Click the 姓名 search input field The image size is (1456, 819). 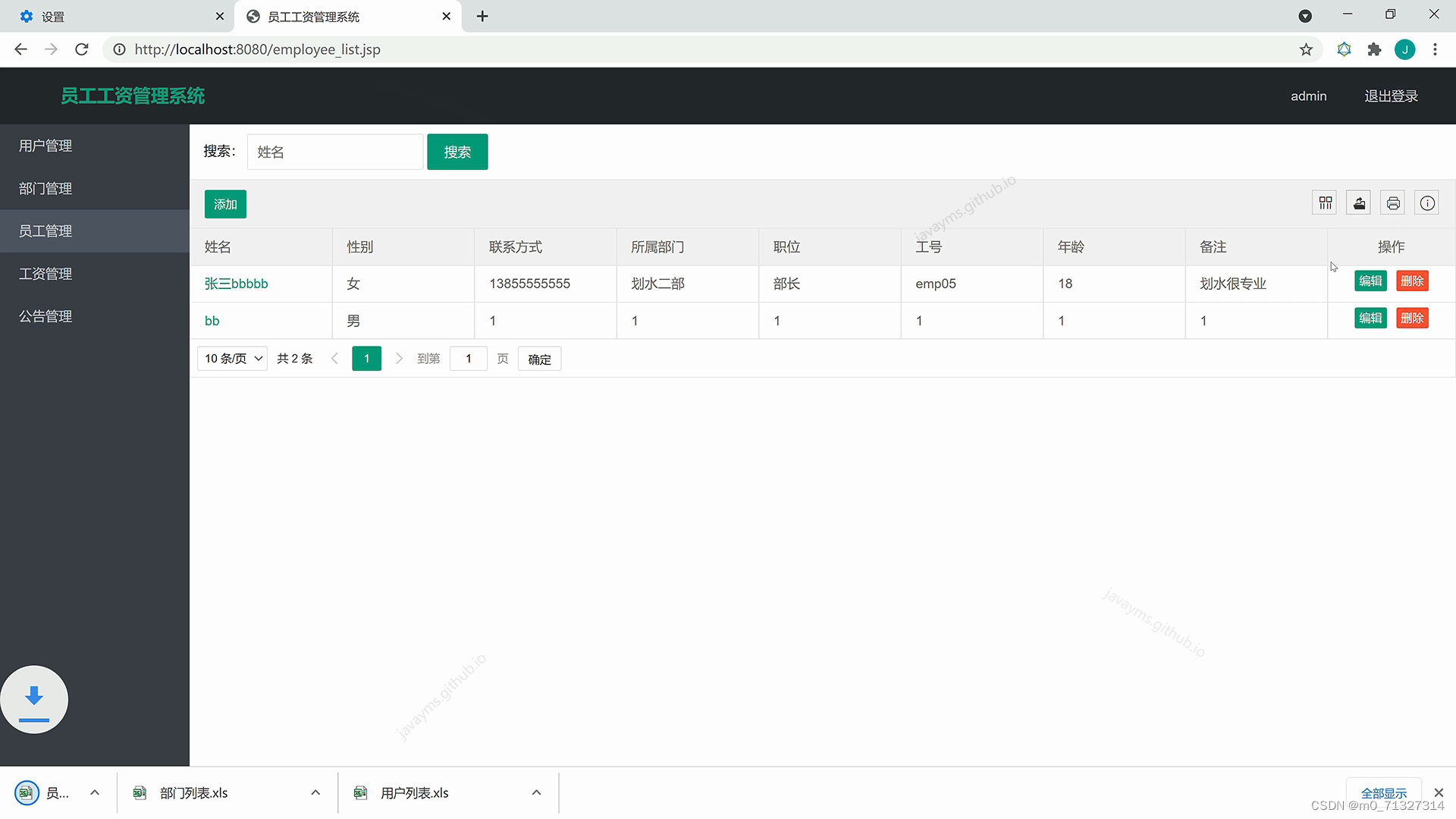click(334, 152)
